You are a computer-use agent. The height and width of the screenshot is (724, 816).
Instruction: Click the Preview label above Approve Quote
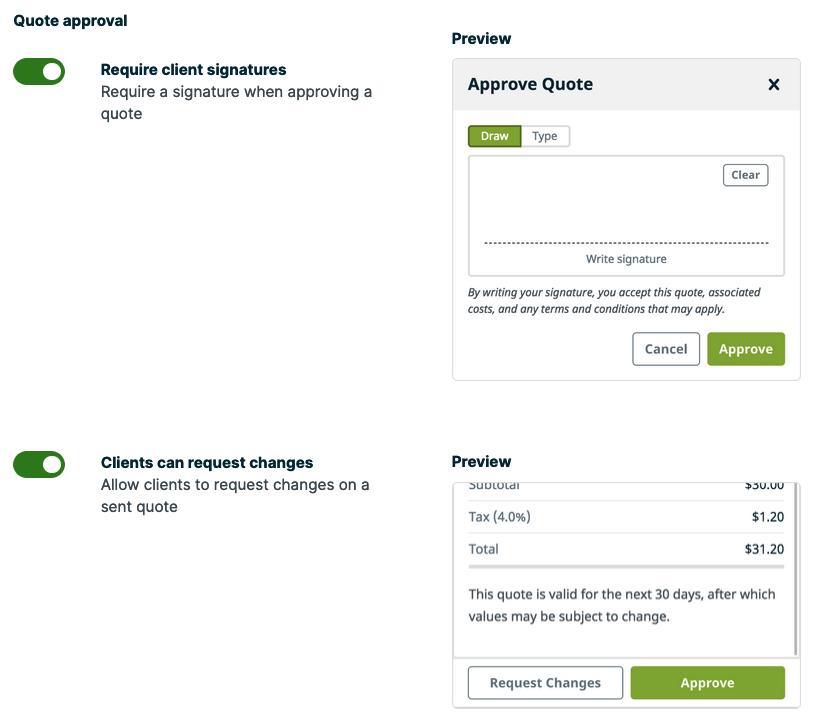point(481,39)
